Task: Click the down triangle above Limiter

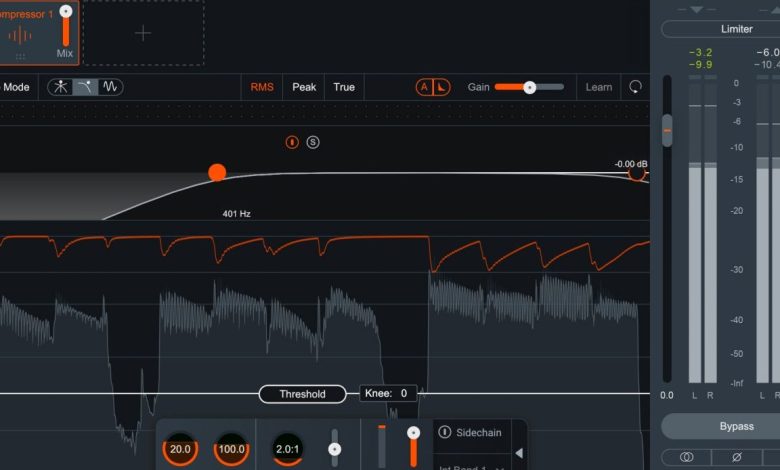Action: click(696, 9)
